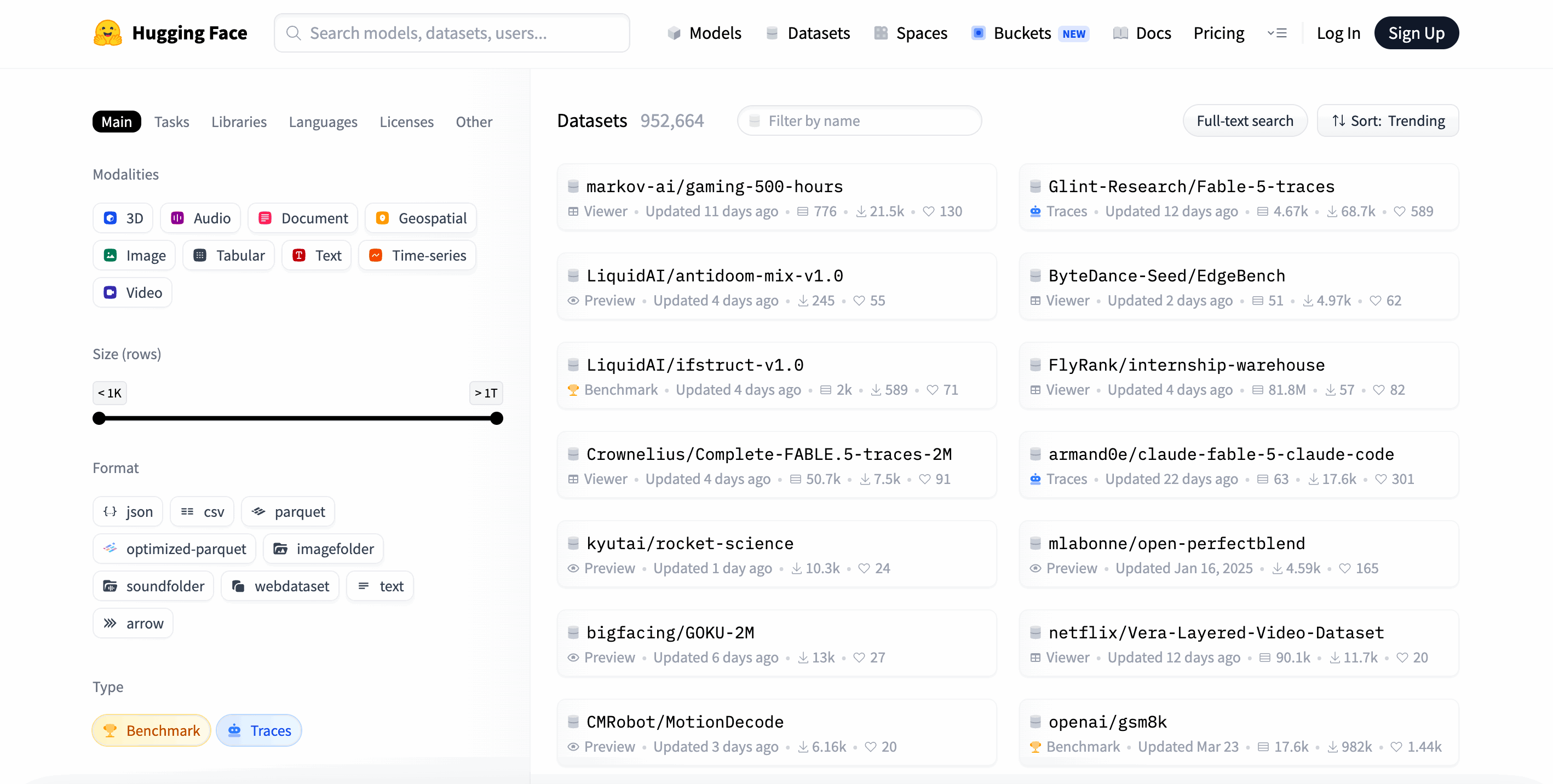Switch to the Other tab
The width and height of the screenshot is (1553, 784).
tap(474, 122)
